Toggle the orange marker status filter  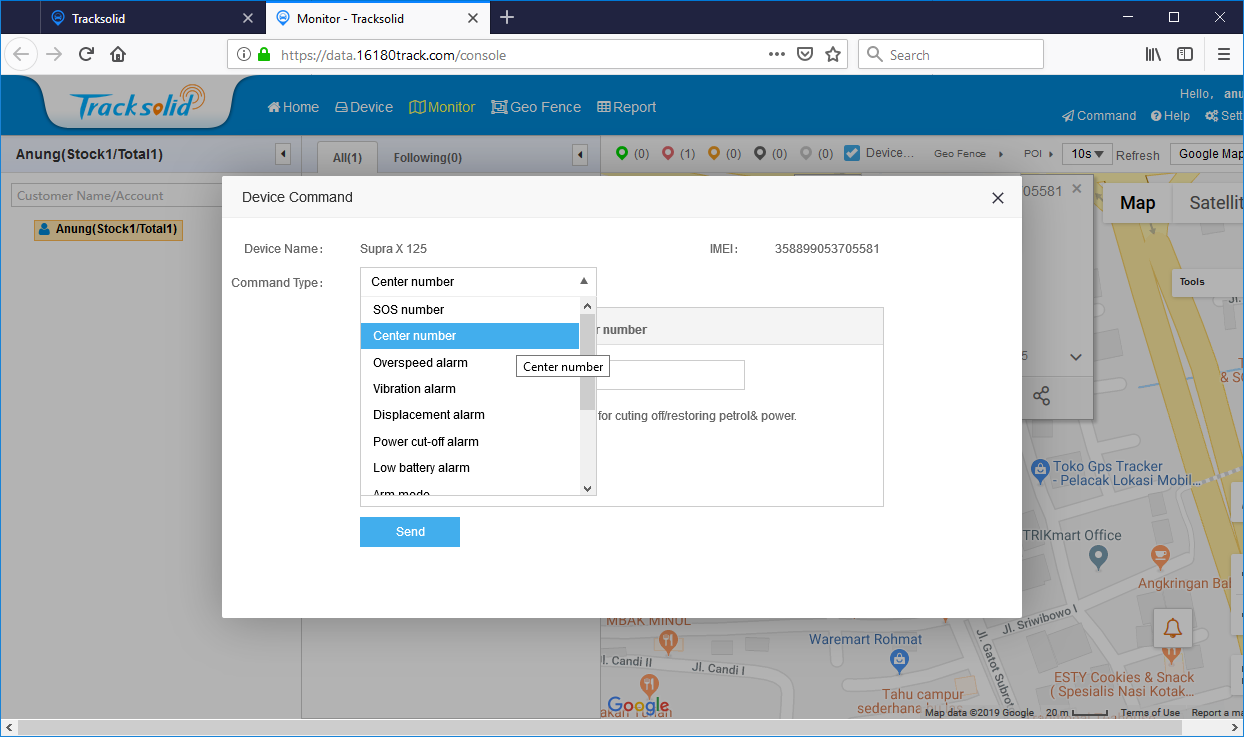pyautogui.click(x=716, y=153)
